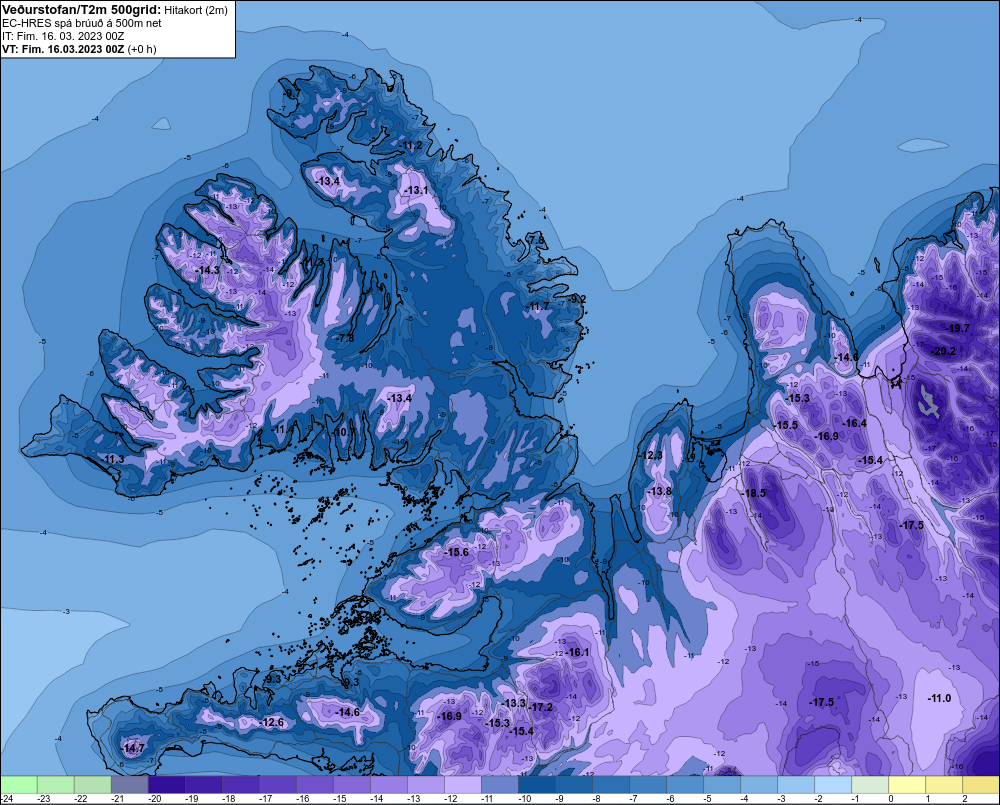Click the -11.3 temperature value

click(113, 459)
